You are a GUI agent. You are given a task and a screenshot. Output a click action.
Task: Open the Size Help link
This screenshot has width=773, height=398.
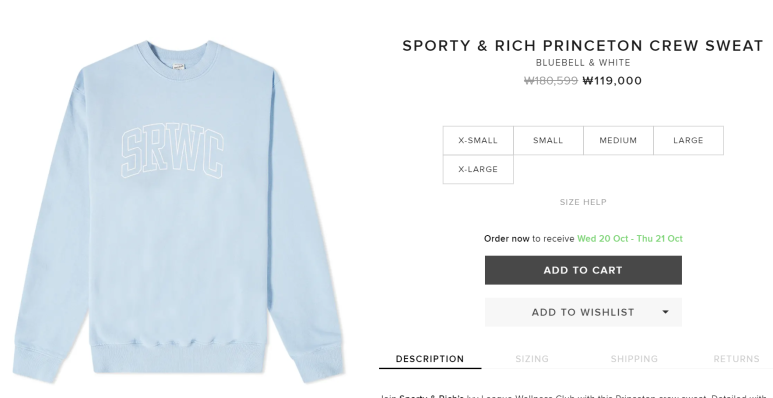click(x=583, y=202)
